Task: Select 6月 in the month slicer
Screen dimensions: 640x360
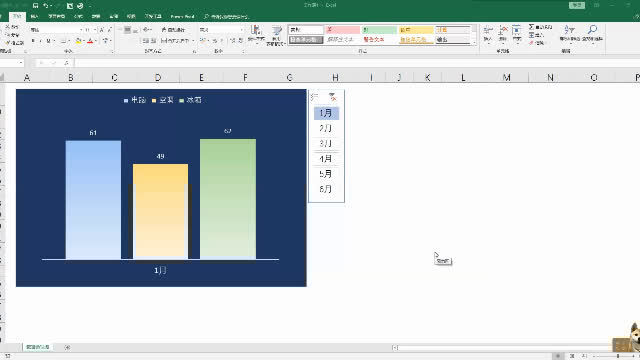Action: [326, 189]
